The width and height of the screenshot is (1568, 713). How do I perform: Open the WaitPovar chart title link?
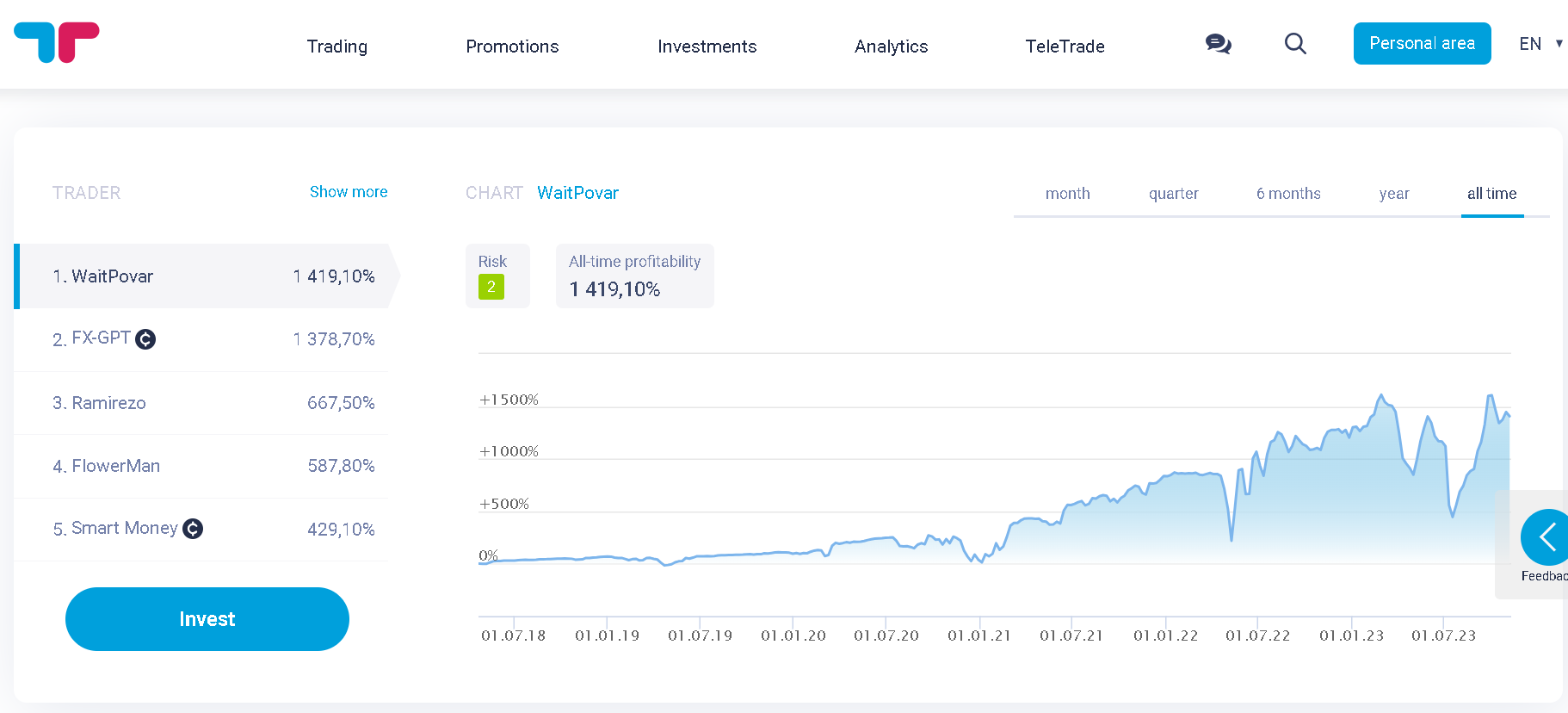[577, 193]
